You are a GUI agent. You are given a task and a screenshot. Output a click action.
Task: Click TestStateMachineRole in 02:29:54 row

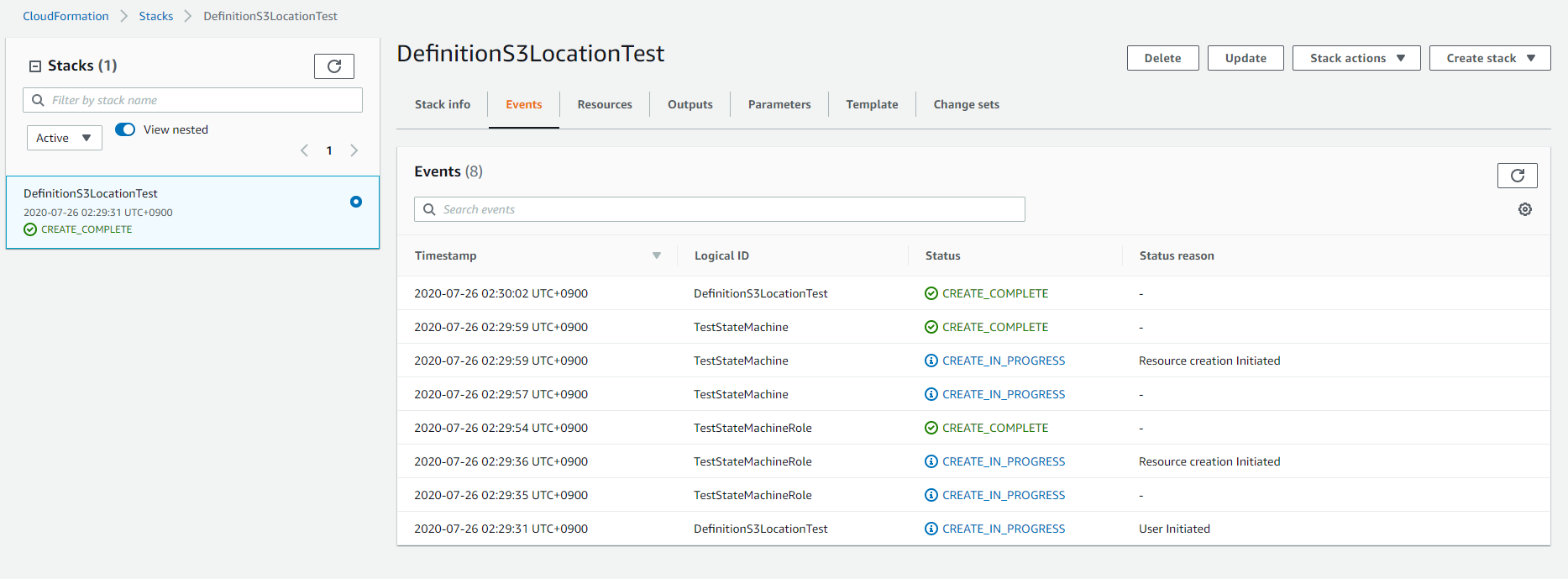753,428
